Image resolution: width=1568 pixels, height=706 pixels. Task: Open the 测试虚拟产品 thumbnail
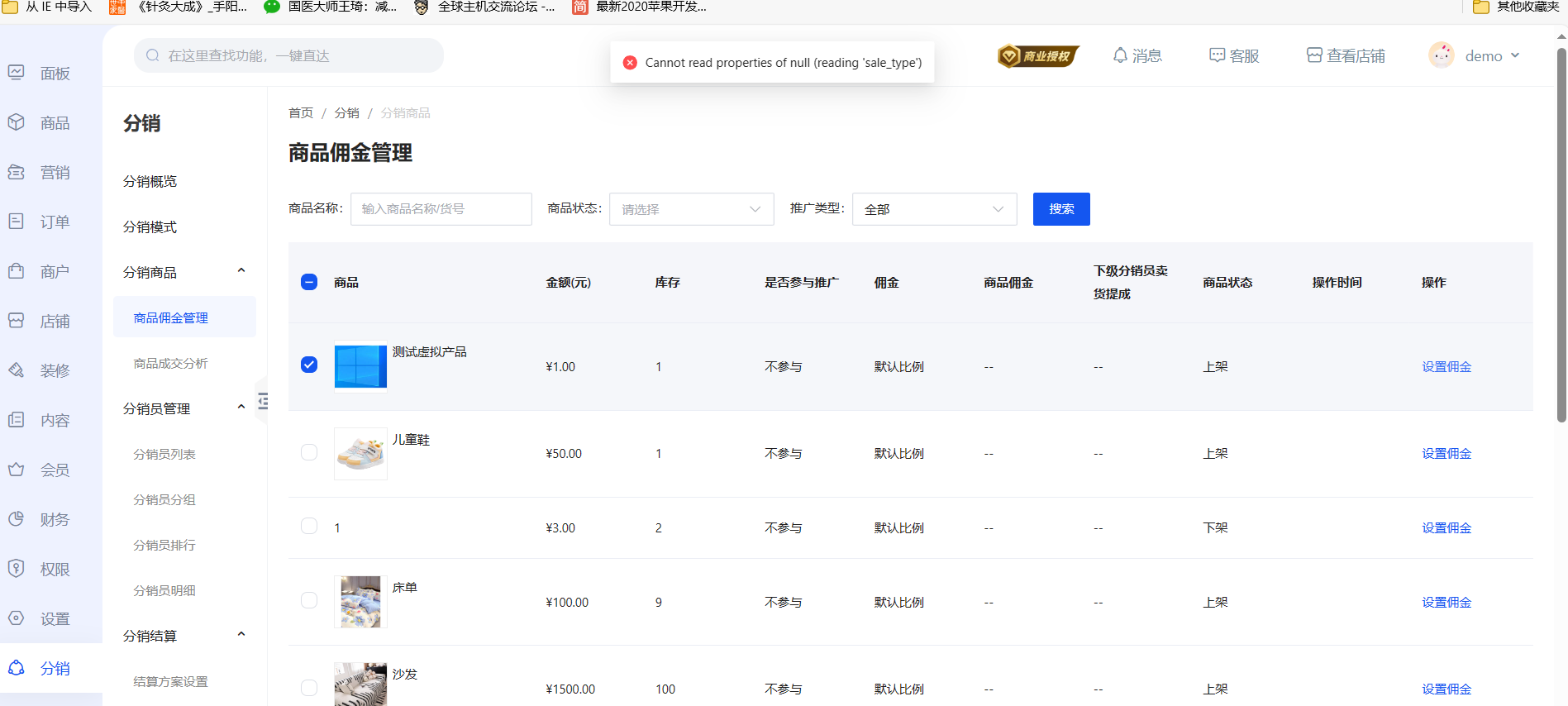click(360, 366)
